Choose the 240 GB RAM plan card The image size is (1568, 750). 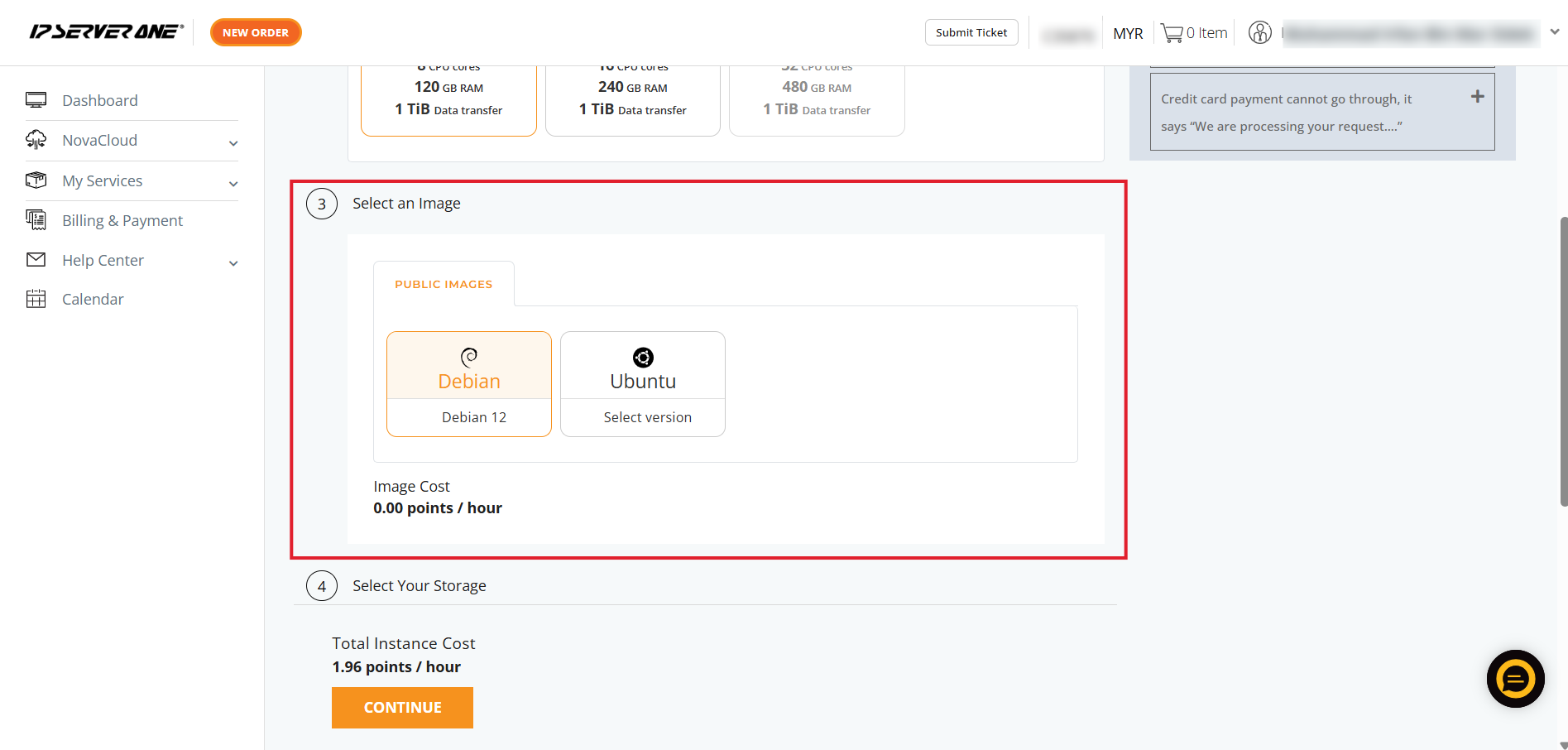(633, 100)
